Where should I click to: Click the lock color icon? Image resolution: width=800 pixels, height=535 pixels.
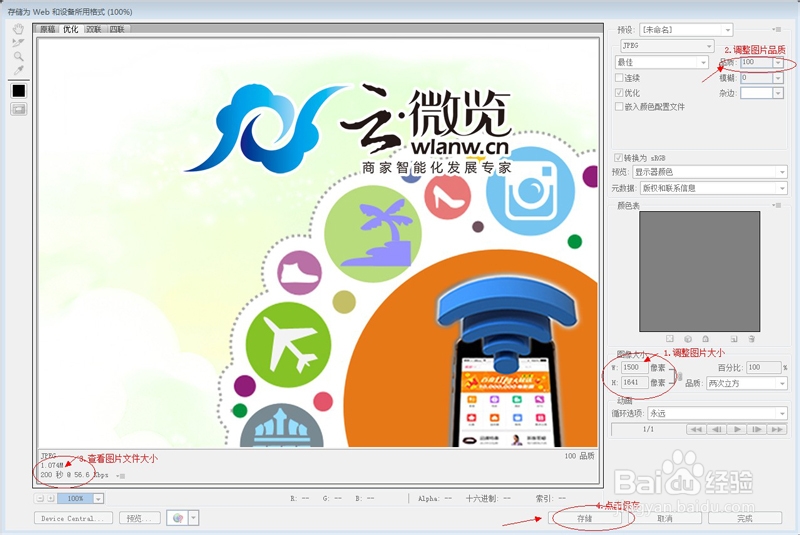(706, 339)
